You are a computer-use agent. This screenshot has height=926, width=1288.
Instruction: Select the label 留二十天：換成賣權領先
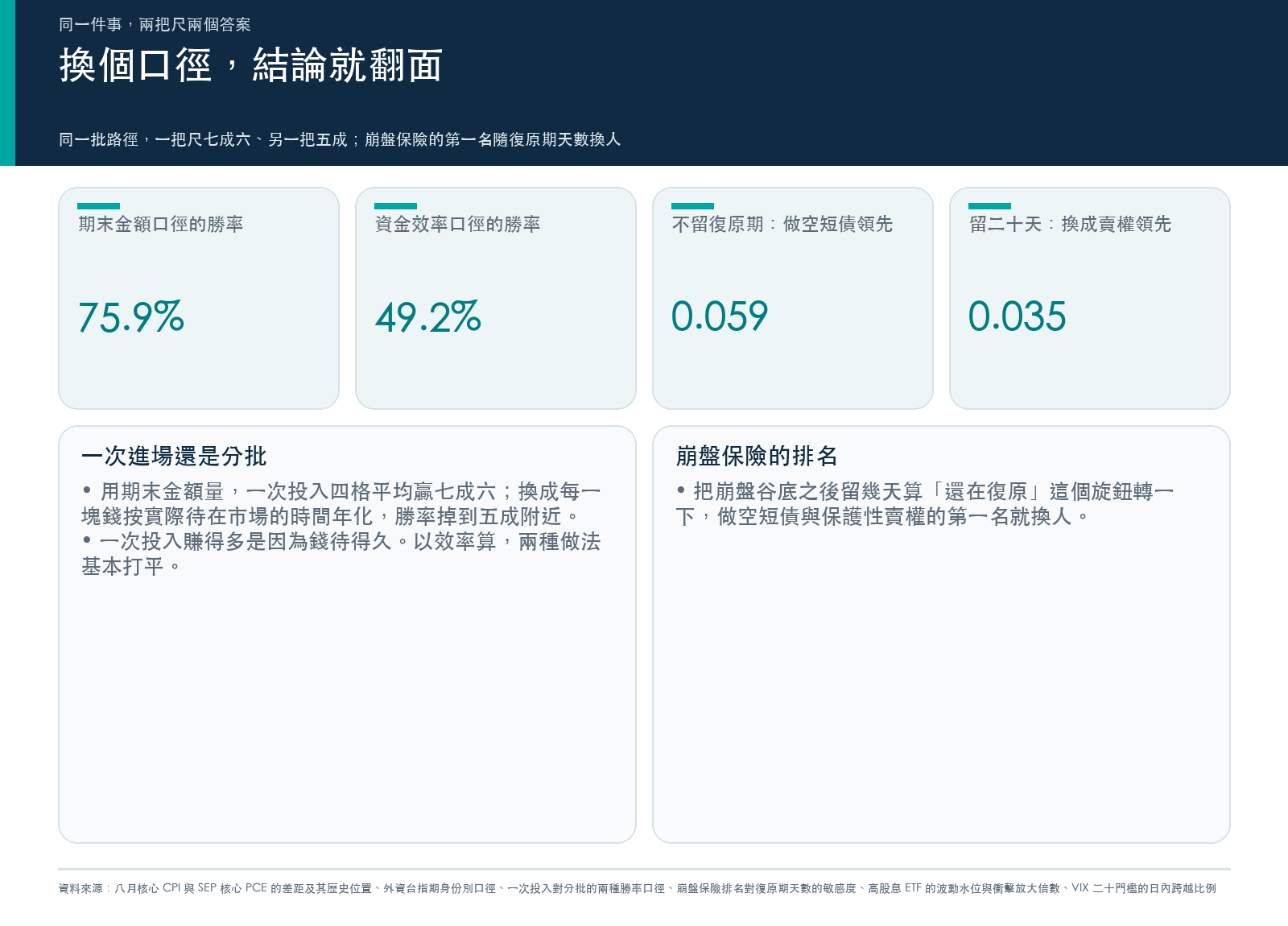coord(1070,224)
